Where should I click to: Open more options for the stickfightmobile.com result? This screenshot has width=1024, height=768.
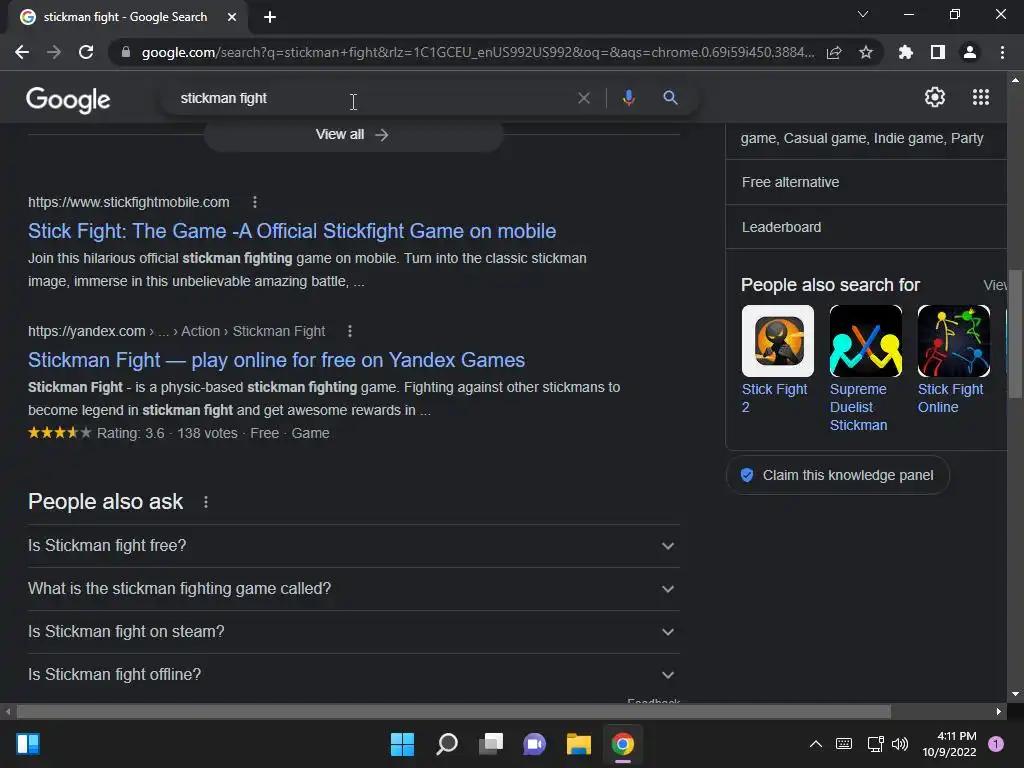click(x=255, y=202)
